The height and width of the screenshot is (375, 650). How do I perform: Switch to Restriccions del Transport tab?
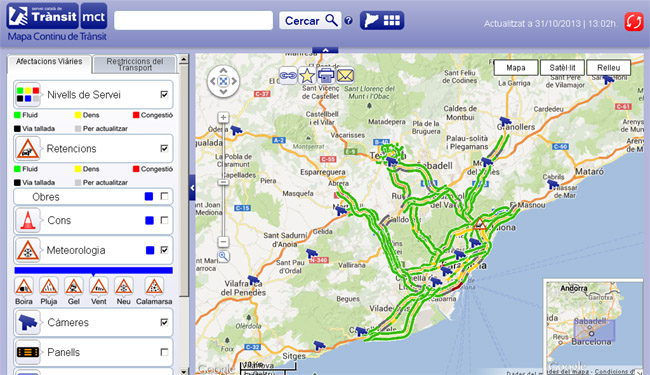pyautogui.click(x=135, y=64)
